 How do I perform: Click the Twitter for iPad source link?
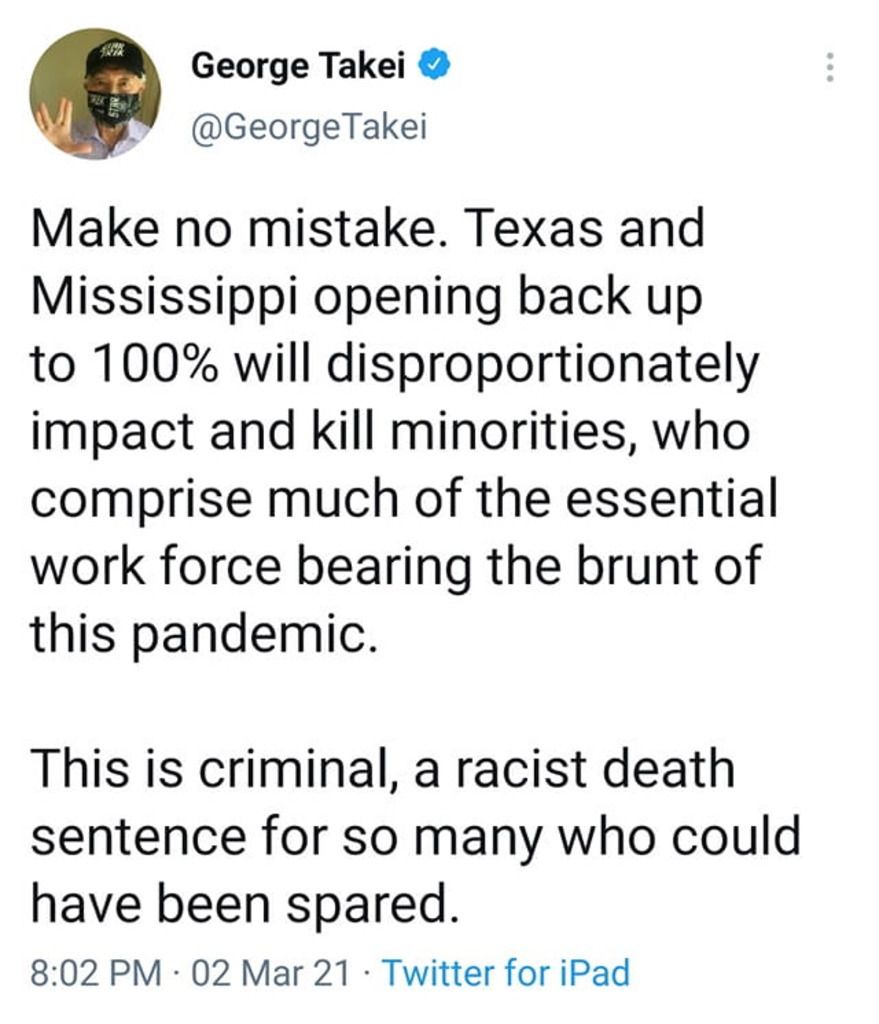[506, 972]
